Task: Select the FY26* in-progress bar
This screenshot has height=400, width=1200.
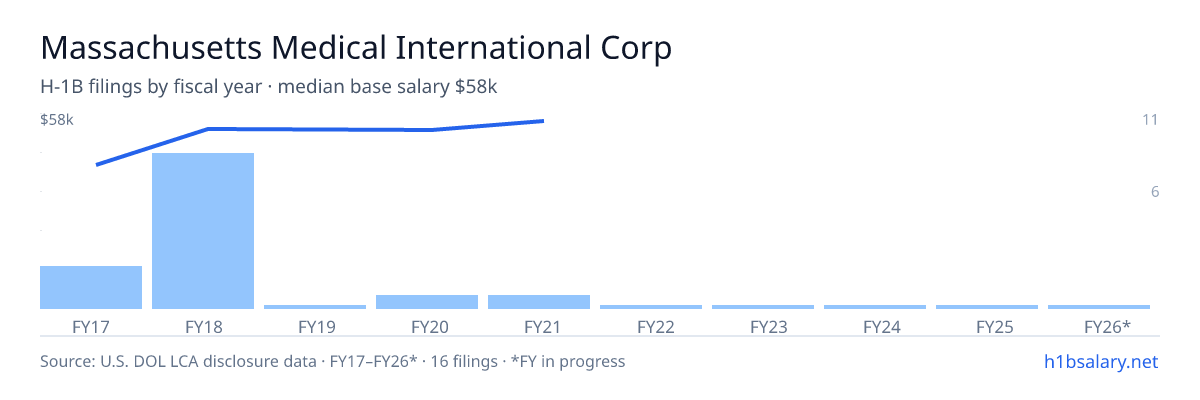Action: 1099,307
